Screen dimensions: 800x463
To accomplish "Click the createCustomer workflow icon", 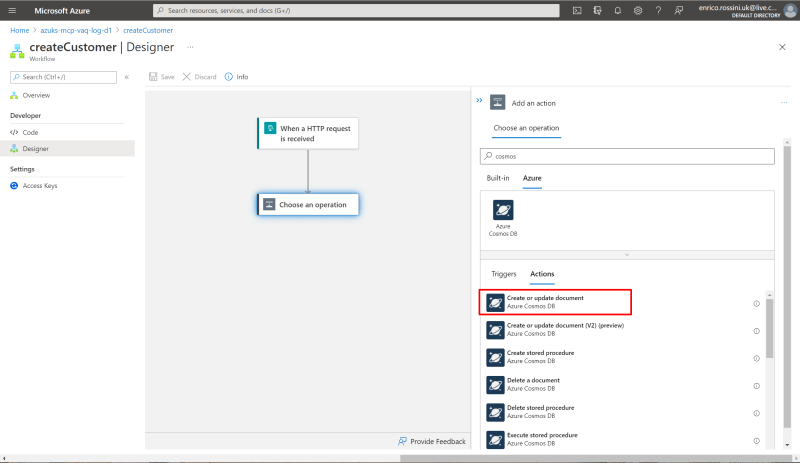I will [x=17, y=51].
